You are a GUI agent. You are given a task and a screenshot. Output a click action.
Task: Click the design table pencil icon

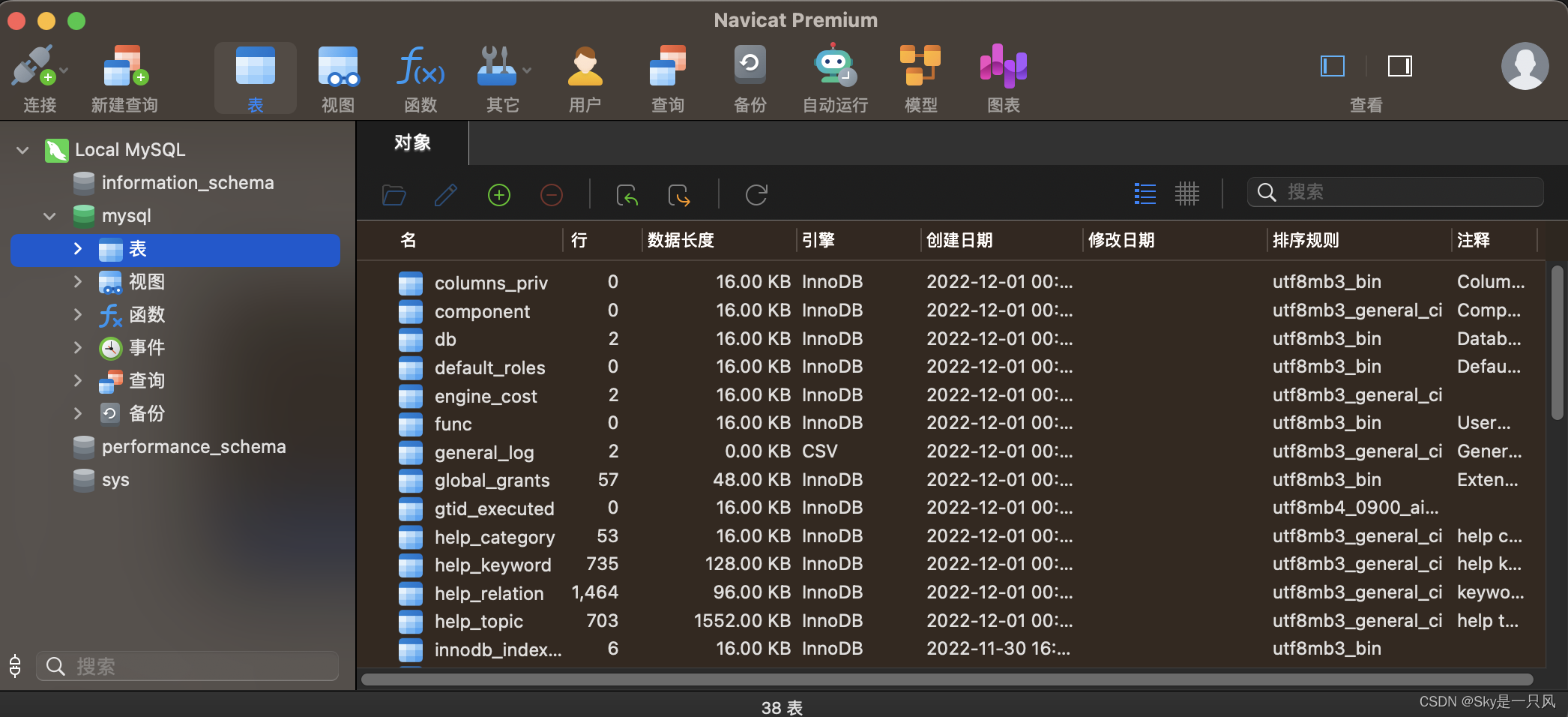[x=446, y=195]
